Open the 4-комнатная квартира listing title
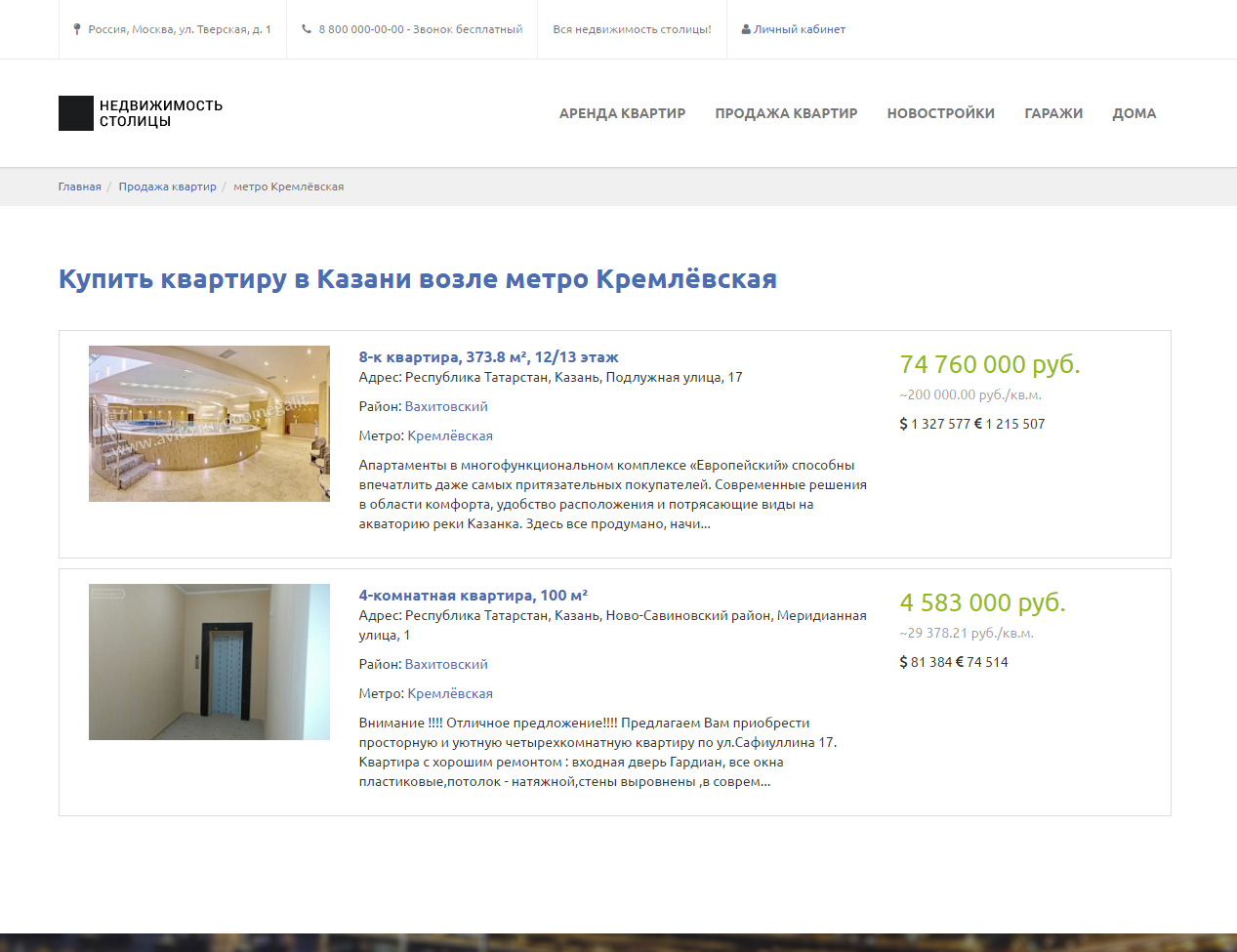Viewport: 1237px width, 952px height. coord(473,596)
